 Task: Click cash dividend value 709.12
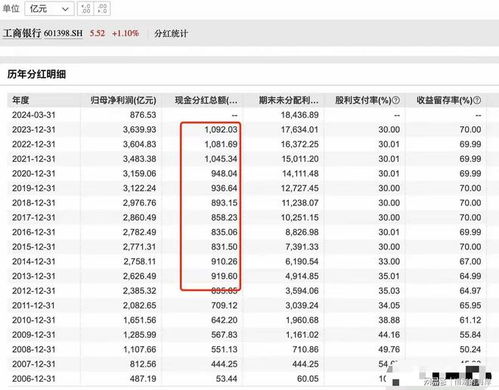tap(224, 306)
